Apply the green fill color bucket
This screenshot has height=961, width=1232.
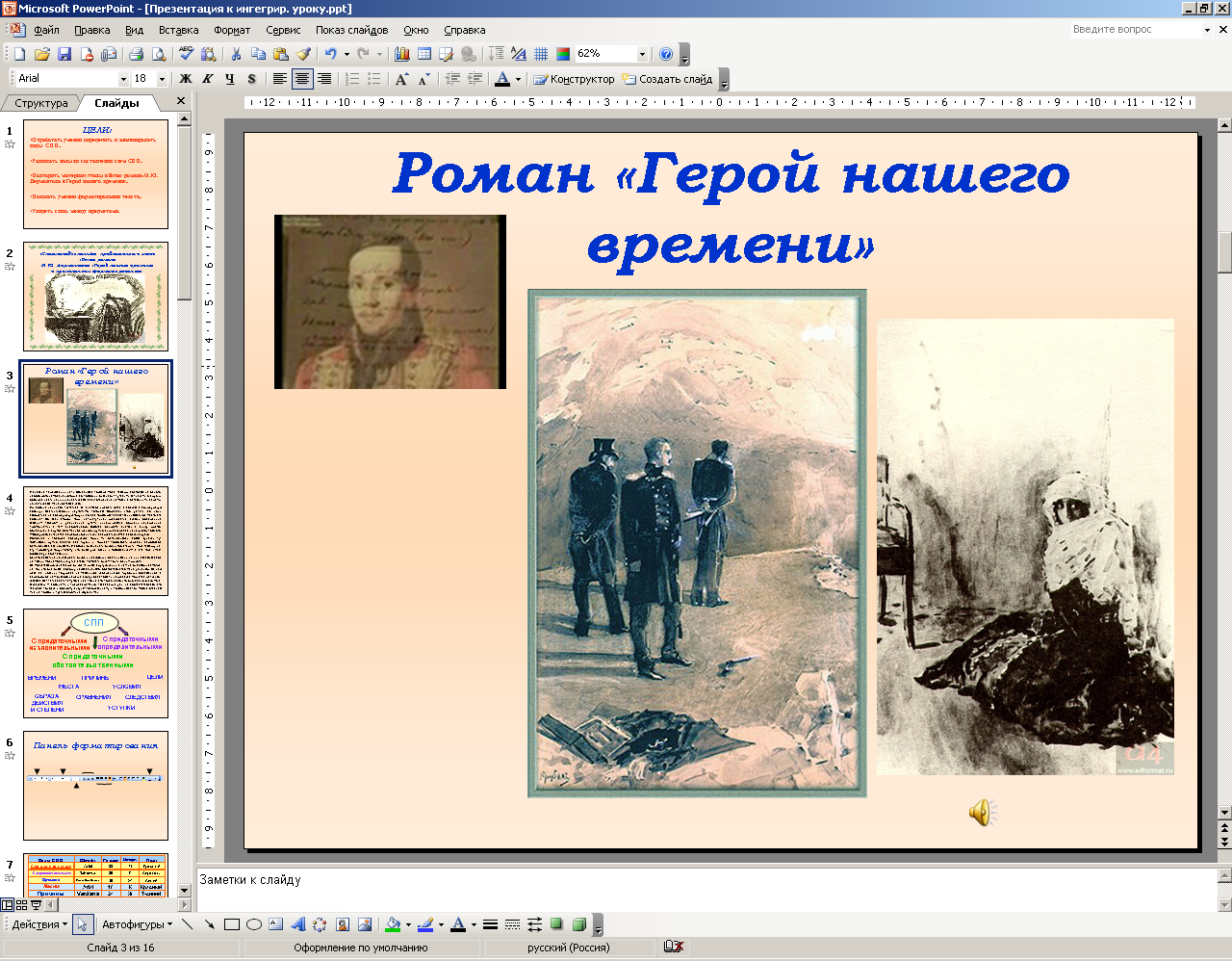click(x=392, y=924)
